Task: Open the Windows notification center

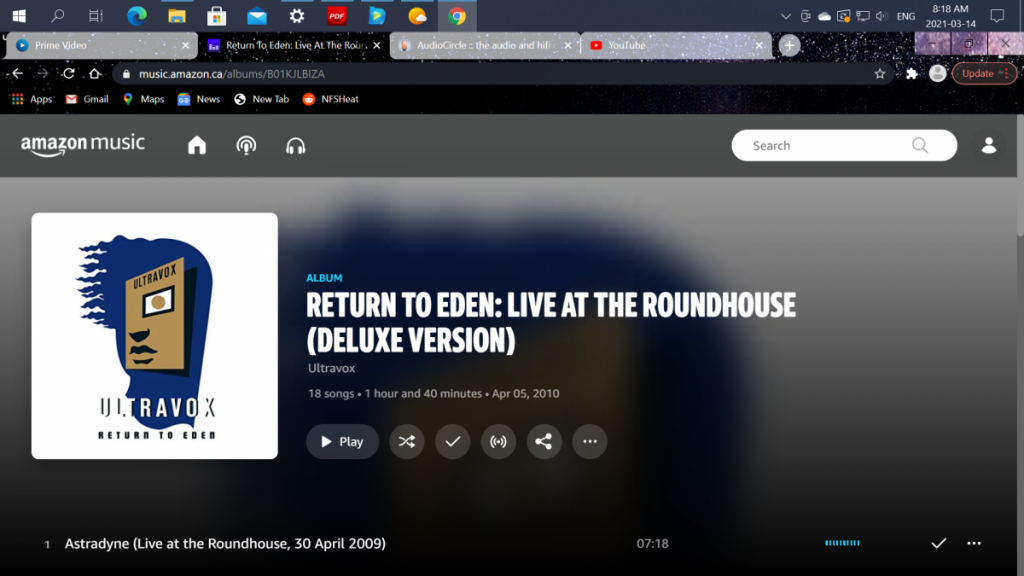Action: pyautogui.click(x=997, y=16)
